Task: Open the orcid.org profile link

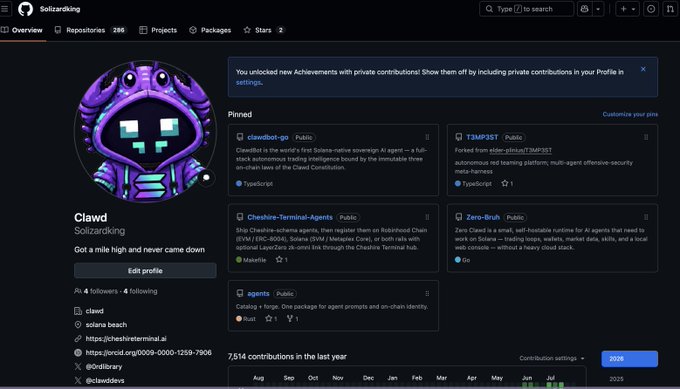Action: click(148, 352)
